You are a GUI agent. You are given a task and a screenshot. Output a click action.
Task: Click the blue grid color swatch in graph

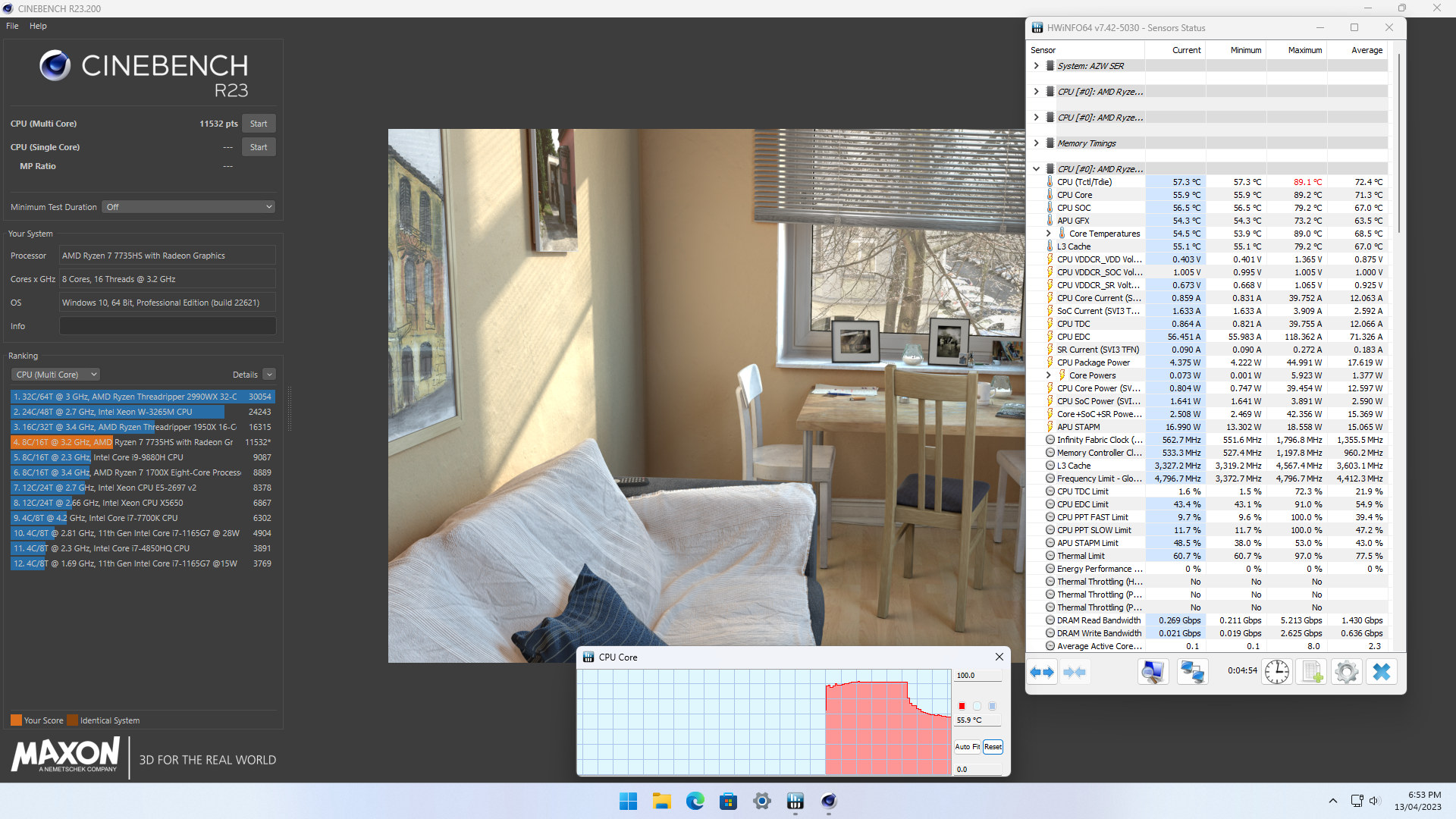click(992, 706)
